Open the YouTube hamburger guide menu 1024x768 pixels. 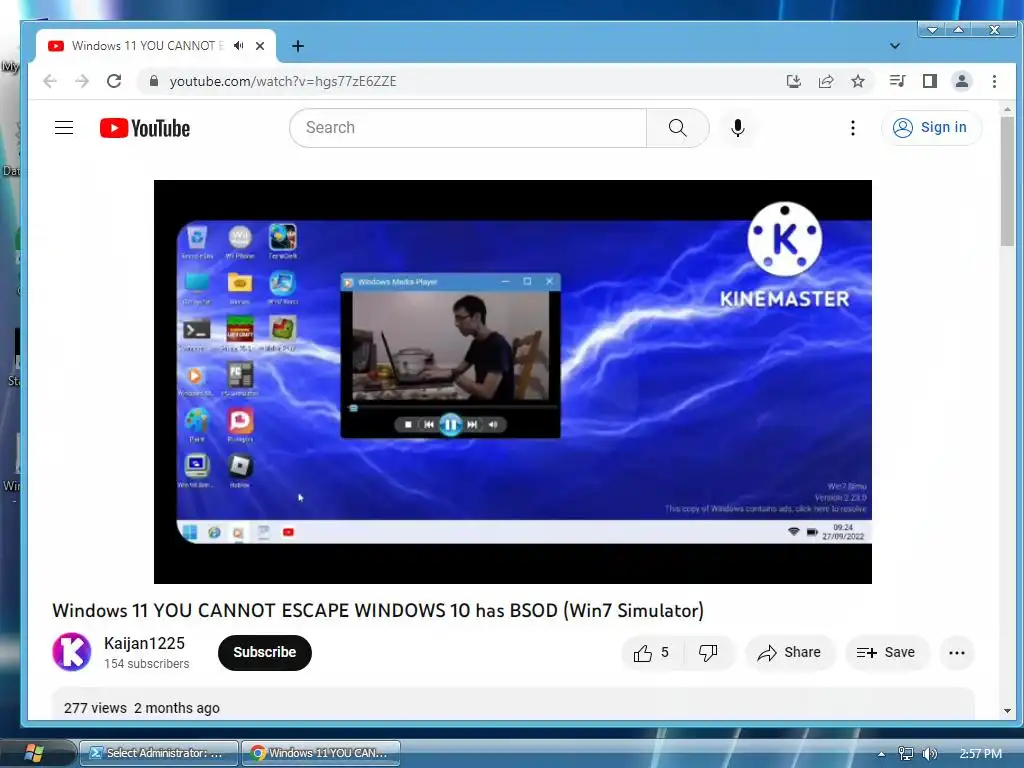point(64,127)
